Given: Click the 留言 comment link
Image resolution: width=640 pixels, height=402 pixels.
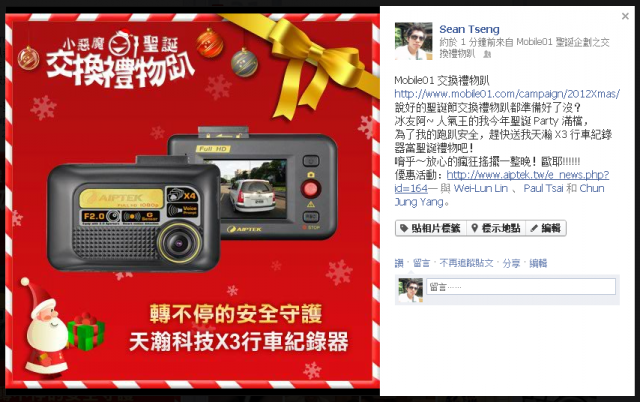Looking at the screenshot, I should point(421,263).
